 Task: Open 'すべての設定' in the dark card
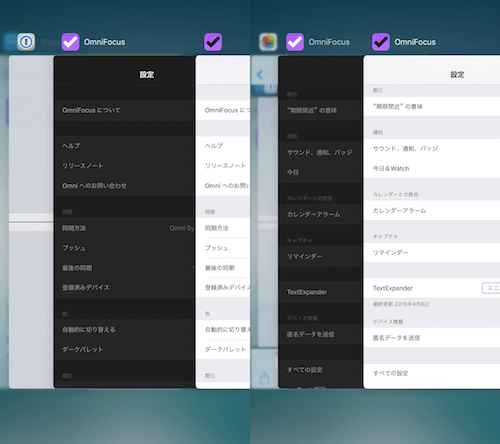tap(321, 370)
